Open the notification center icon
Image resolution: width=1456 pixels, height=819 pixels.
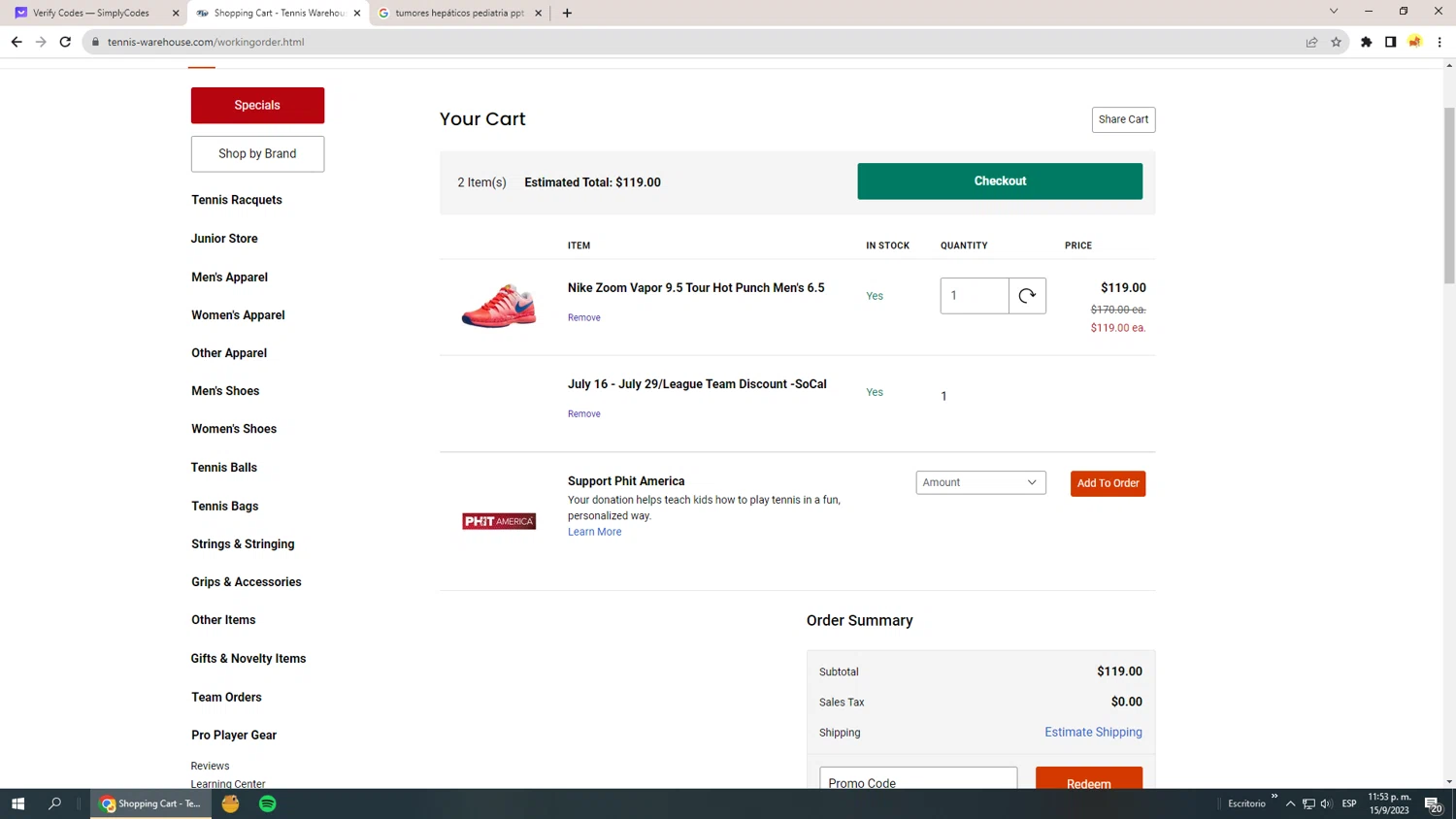click(1434, 804)
